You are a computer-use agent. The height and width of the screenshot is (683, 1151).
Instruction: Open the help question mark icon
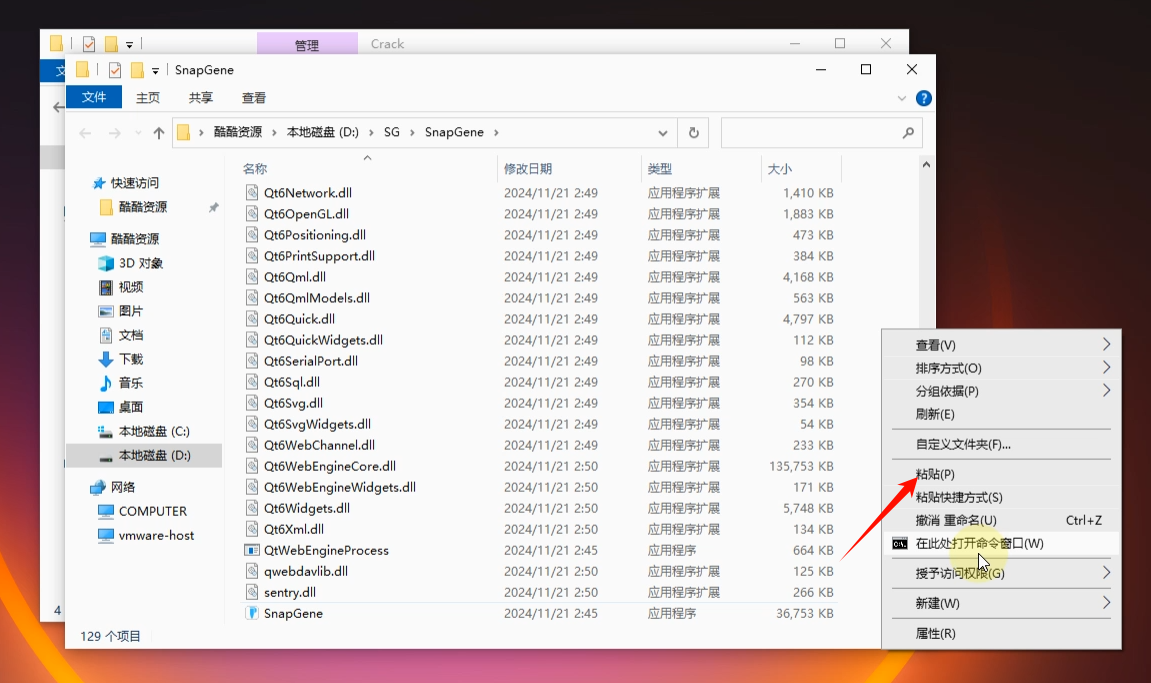point(924,98)
